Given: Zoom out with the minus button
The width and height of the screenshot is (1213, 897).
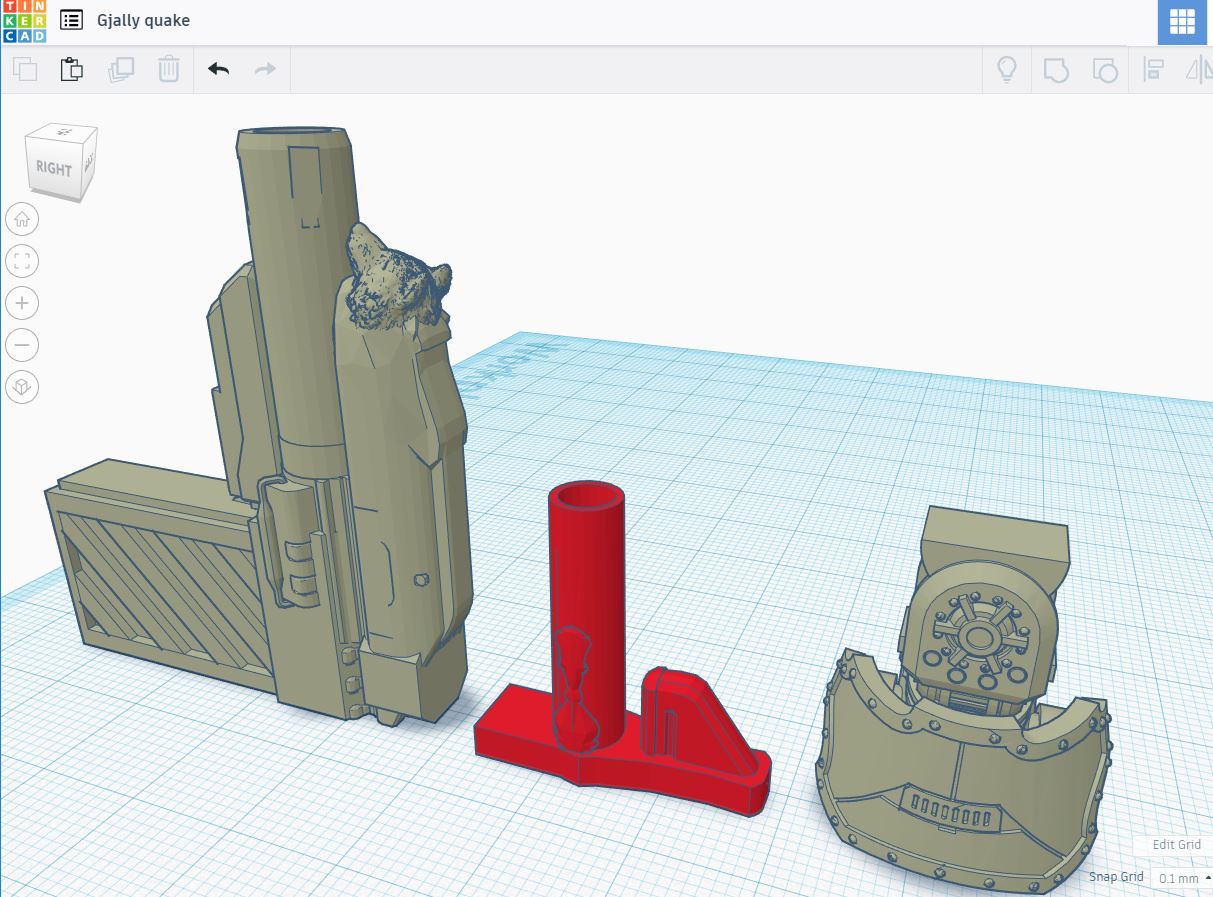Looking at the screenshot, I should (22, 345).
